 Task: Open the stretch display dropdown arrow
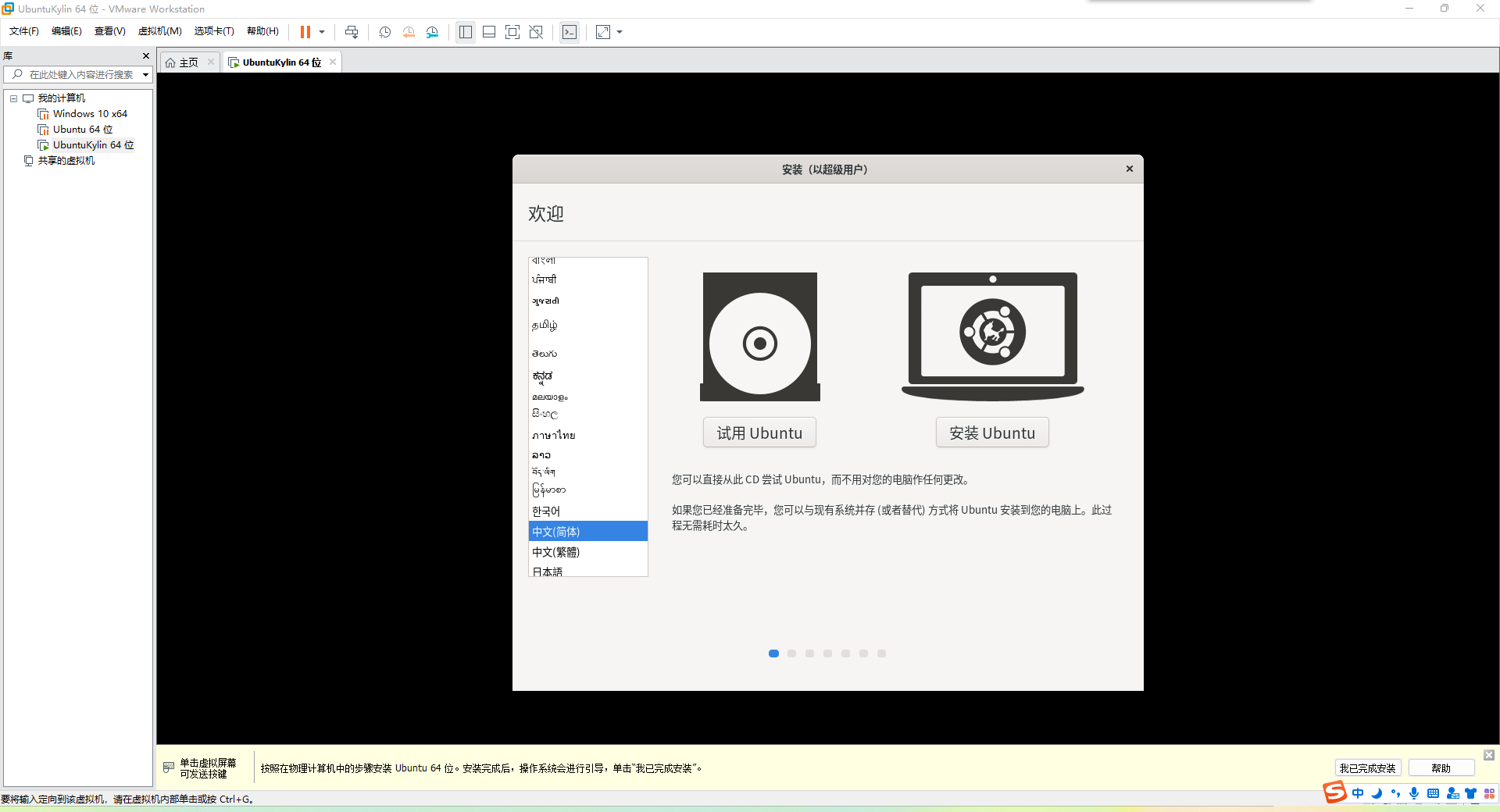(620, 32)
